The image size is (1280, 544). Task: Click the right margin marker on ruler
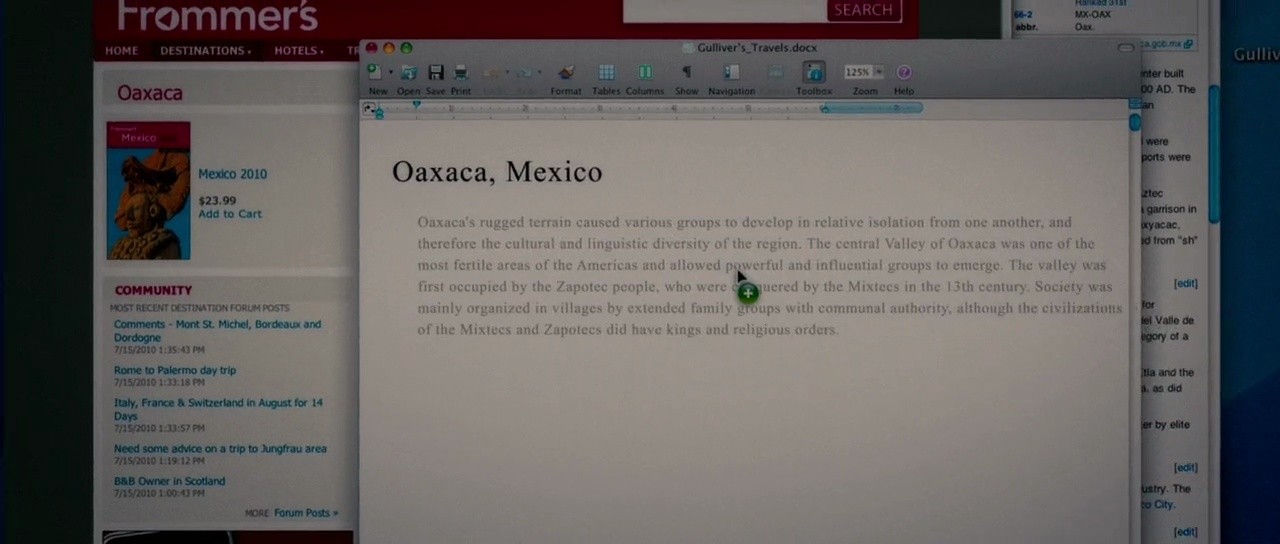824,108
